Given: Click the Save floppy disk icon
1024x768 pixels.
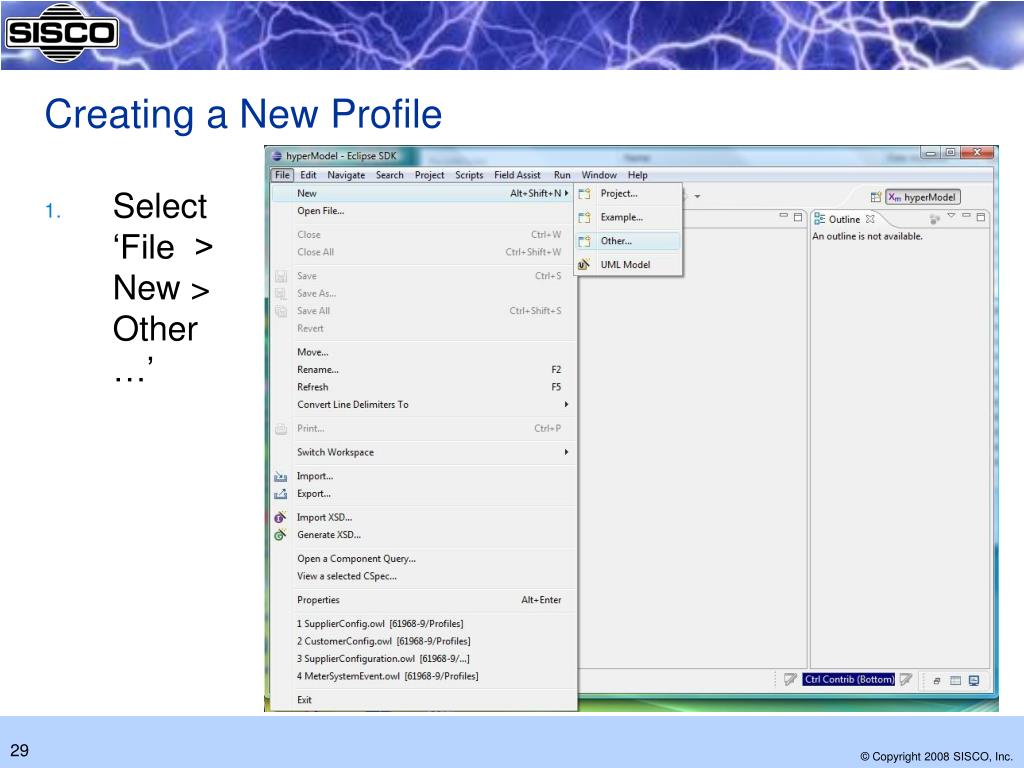Looking at the screenshot, I should point(281,276).
